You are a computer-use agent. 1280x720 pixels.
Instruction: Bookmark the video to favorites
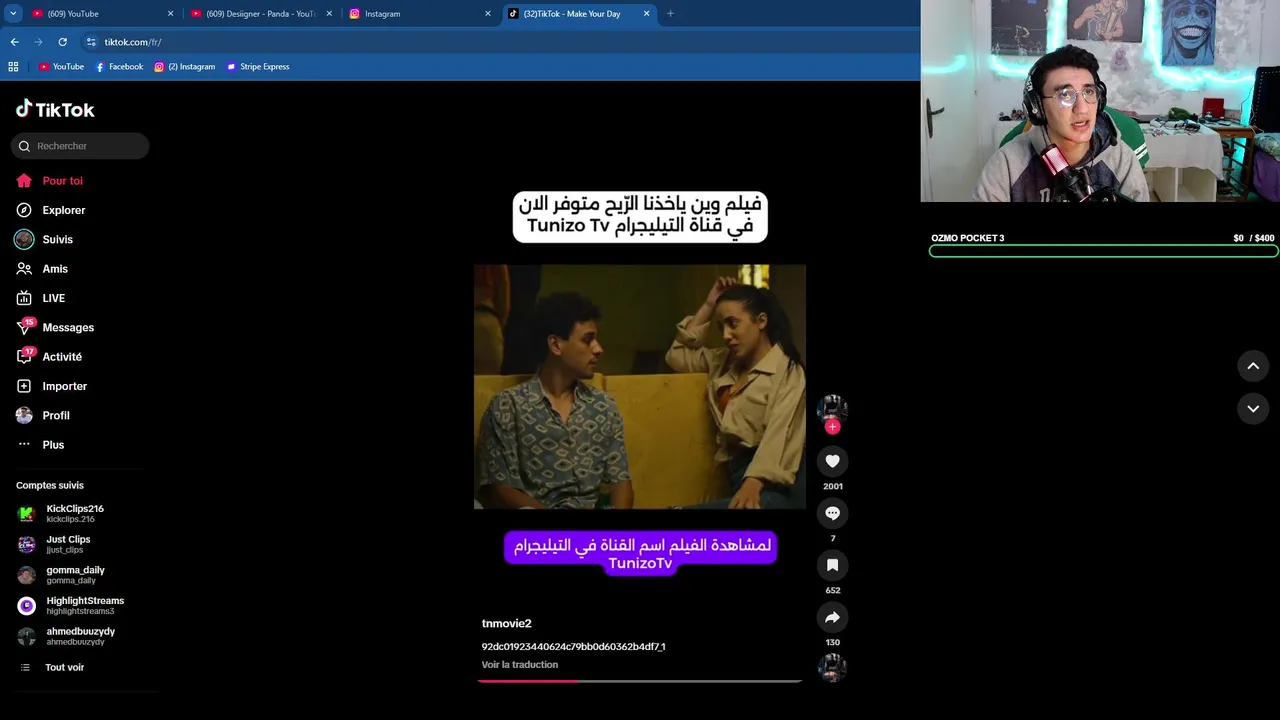pos(832,565)
